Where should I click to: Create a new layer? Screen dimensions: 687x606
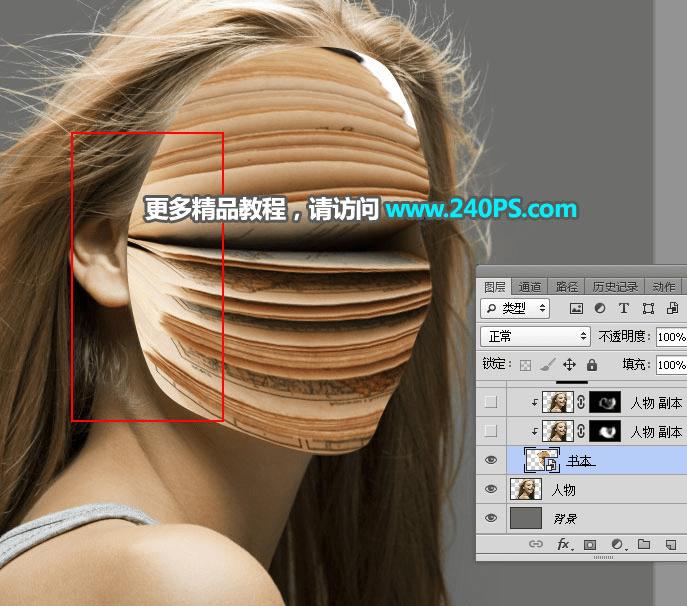click(x=670, y=545)
